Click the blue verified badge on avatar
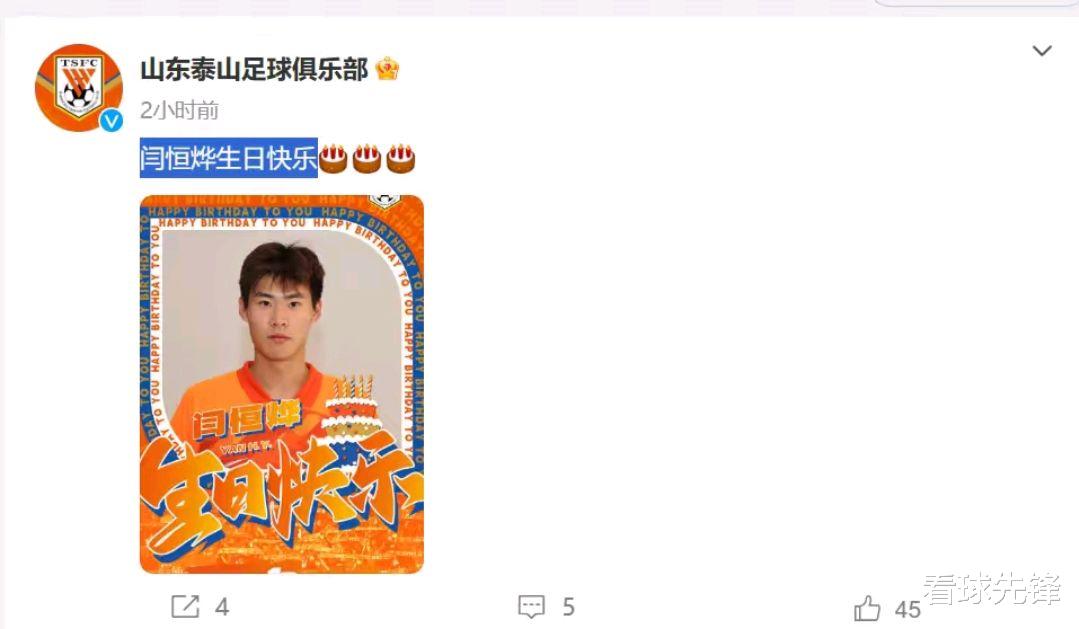The width and height of the screenshot is (1079, 629). point(111,120)
